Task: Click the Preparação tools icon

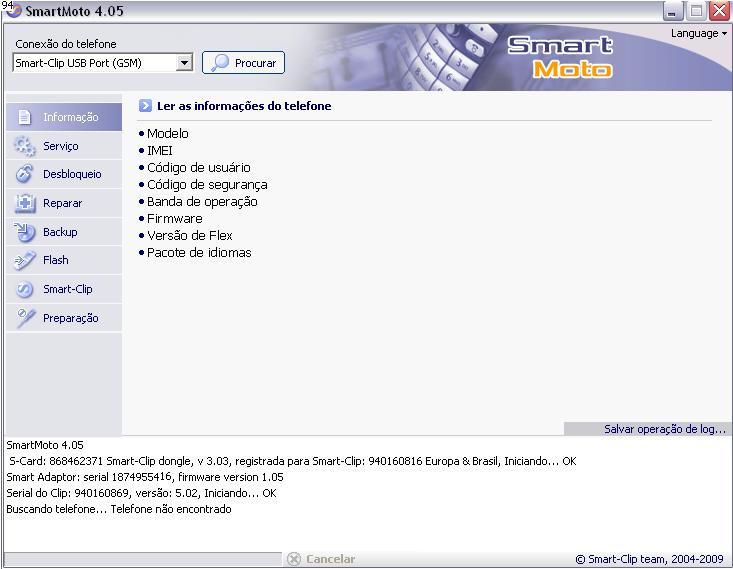Action: pos(25,318)
